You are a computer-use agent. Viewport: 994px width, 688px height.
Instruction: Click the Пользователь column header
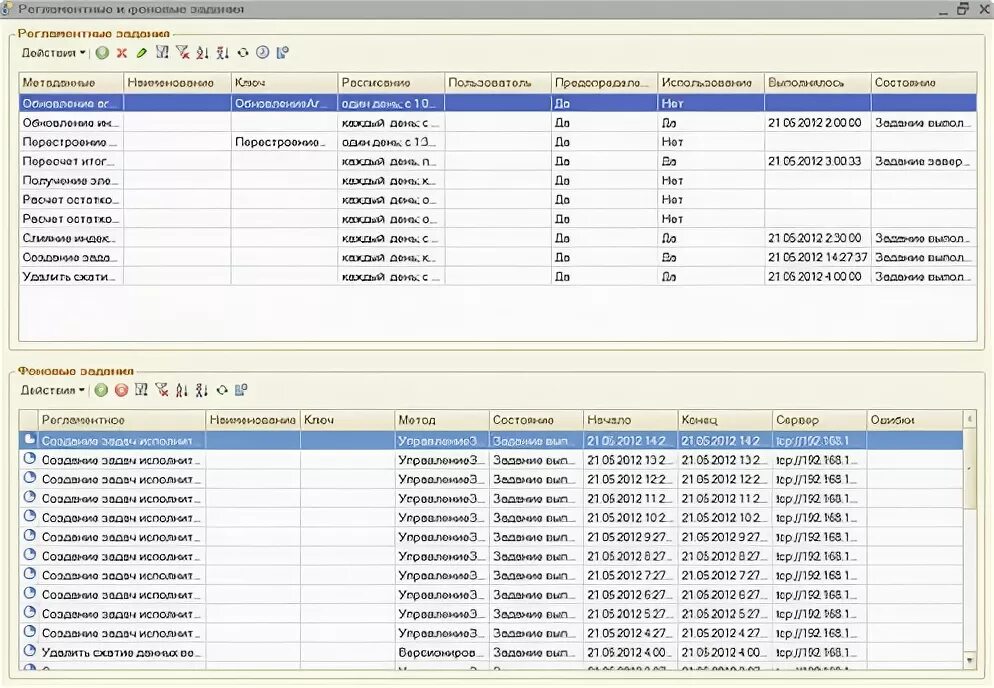(498, 82)
